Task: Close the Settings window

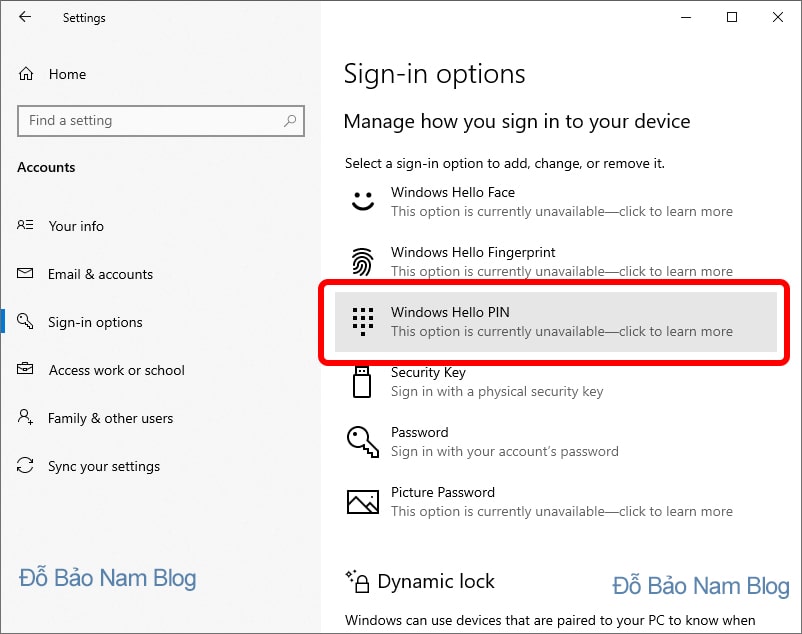Action: [x=777, y=17]
